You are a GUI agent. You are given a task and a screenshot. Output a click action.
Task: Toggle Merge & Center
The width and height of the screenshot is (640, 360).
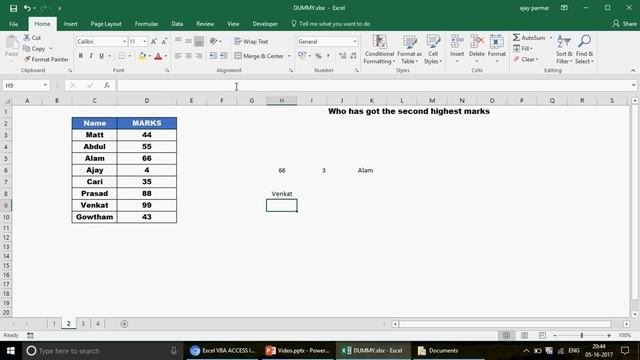click(x=260, y=56)
